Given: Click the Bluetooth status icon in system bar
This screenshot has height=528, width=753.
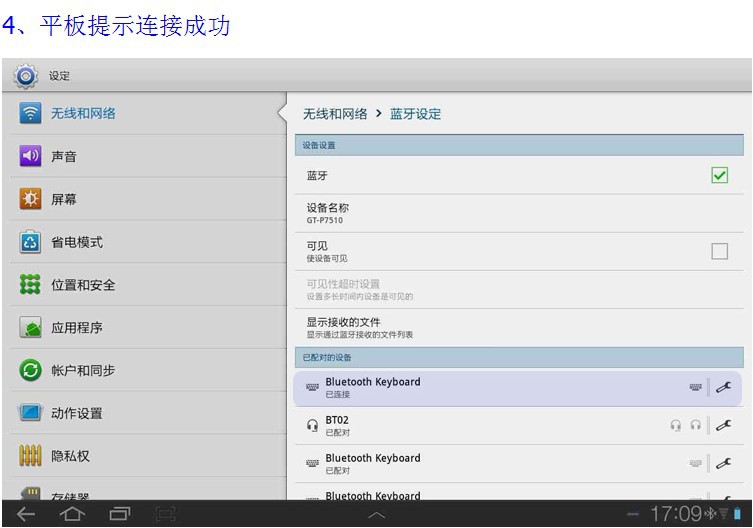Looking at the screenshot, I should (710, 514).
